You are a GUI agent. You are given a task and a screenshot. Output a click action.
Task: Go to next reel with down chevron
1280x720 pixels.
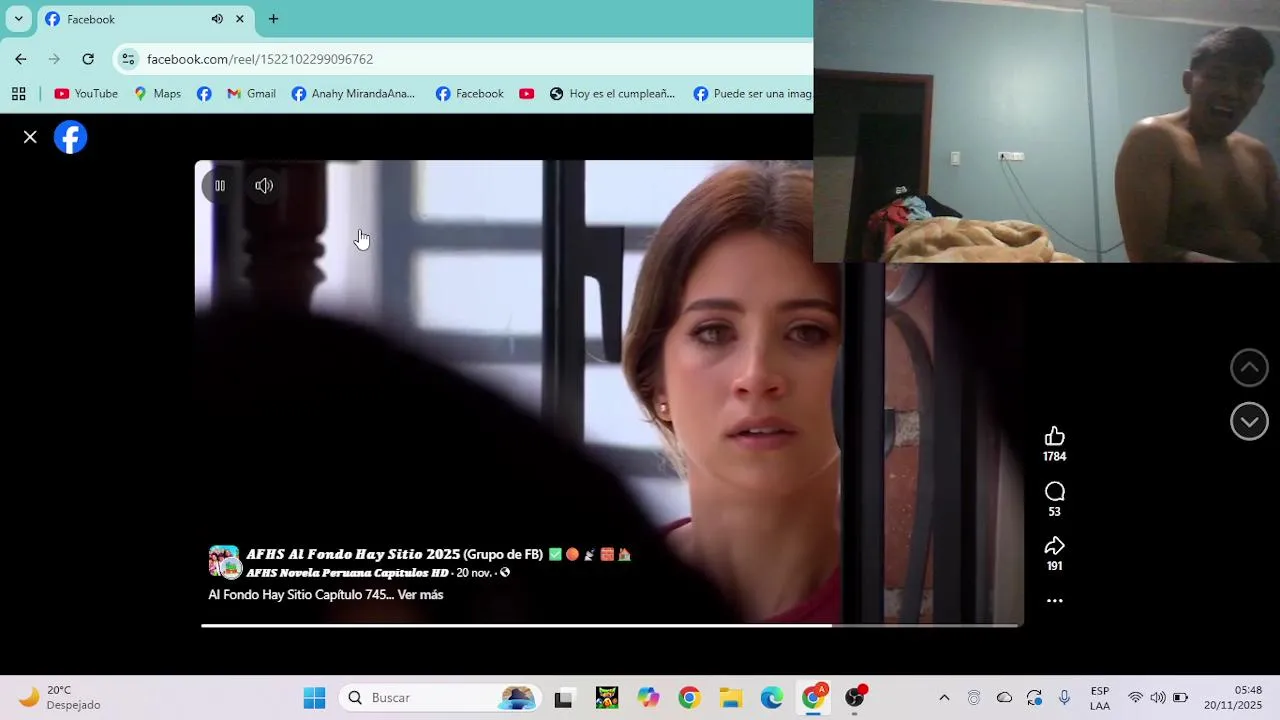[x=1249, y=421]
